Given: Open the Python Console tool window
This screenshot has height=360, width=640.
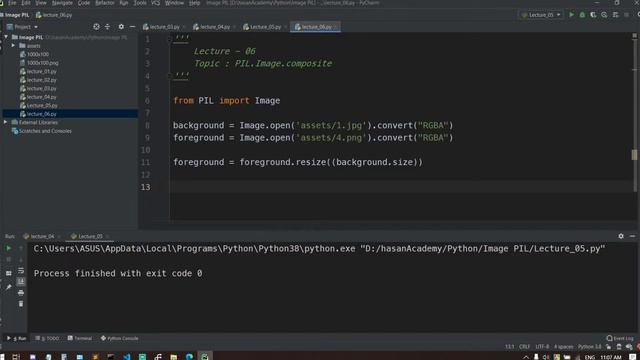Looking at the screenshot, I should [120, 338].
